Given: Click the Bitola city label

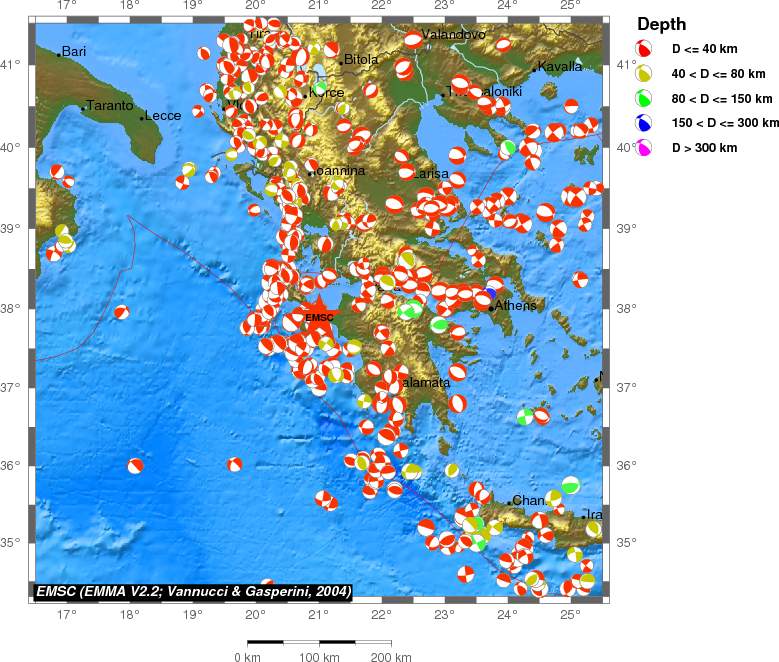Looking at the screenshot, I should 361,60.
